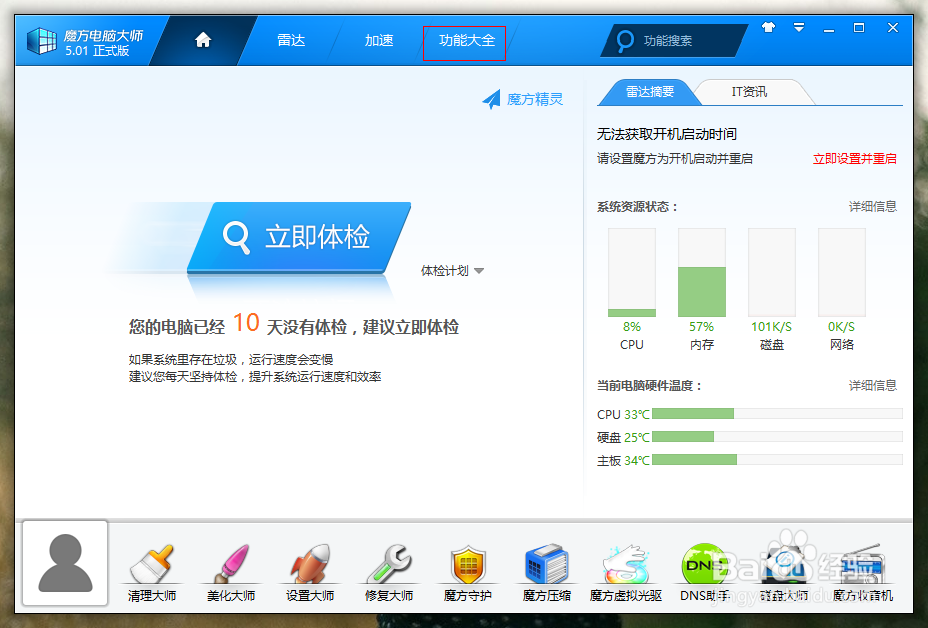The height and width of the screenshot is (628, 928).
Task: Click the 0K/S network value
Action: (x=842, y=327)
